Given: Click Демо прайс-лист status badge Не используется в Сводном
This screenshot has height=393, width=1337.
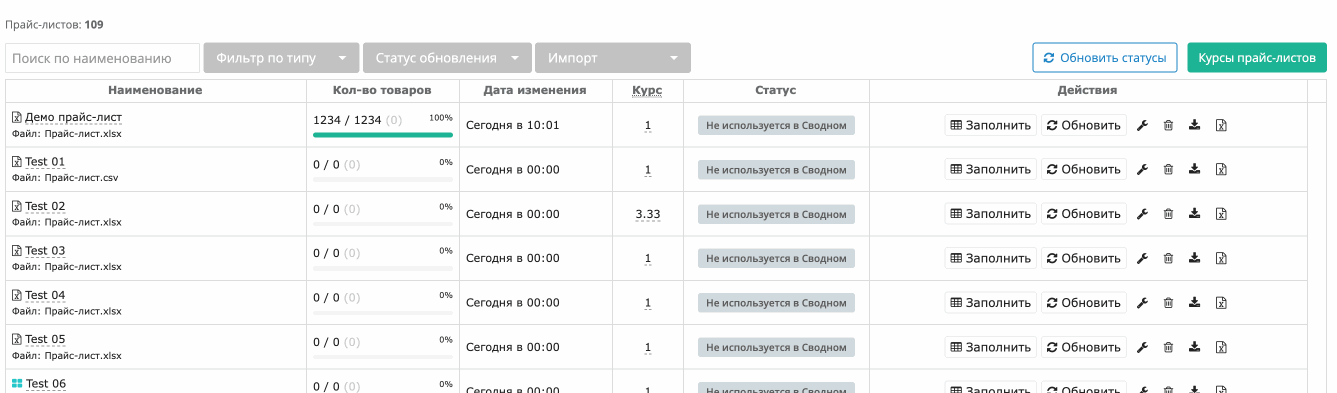Looking at the screenshot, I should (776, 126).
